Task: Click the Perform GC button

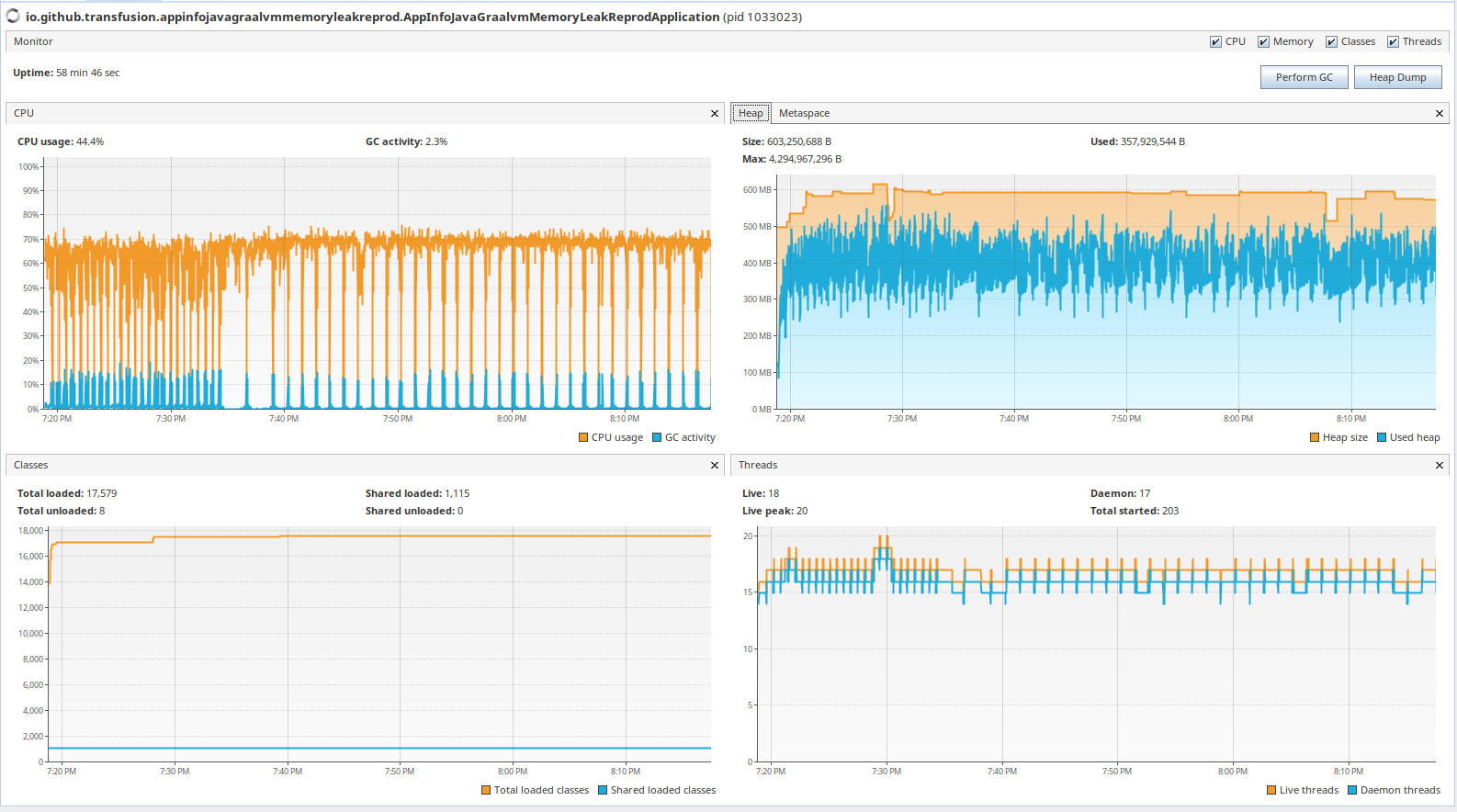Action: coord(1304,77)
